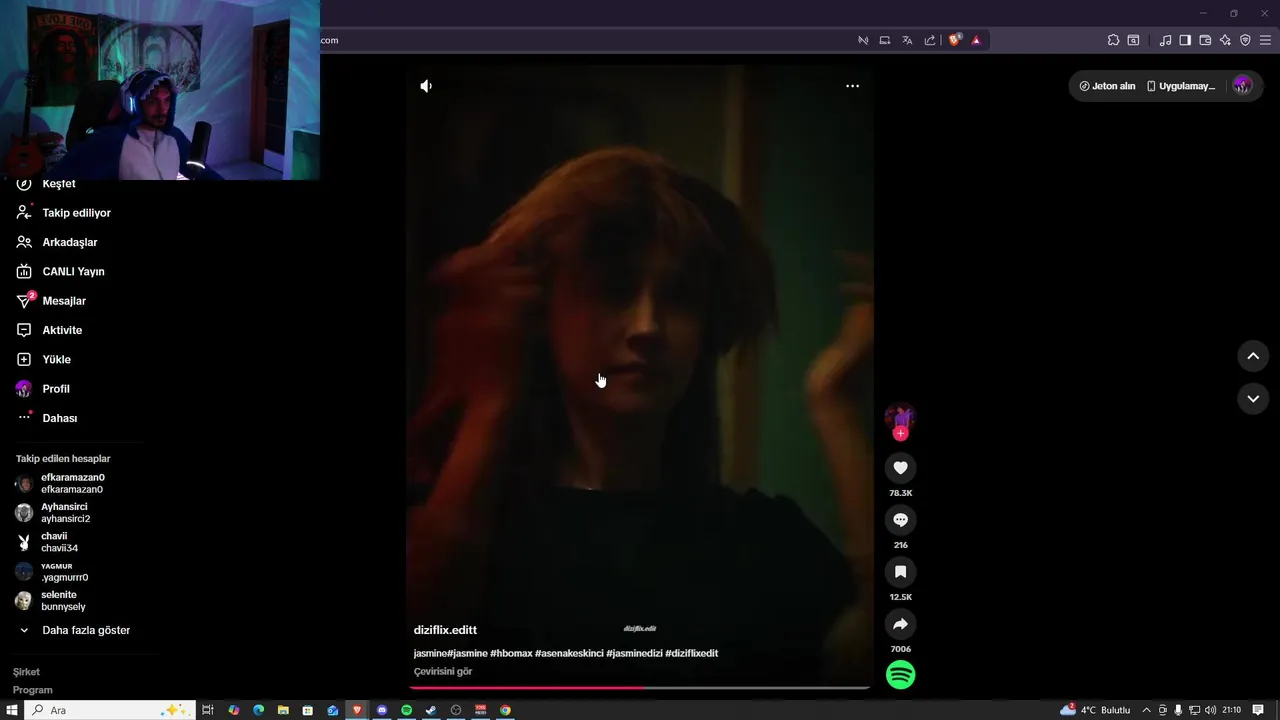Open the Spotify sound disc icon

(x=900, y=675)
